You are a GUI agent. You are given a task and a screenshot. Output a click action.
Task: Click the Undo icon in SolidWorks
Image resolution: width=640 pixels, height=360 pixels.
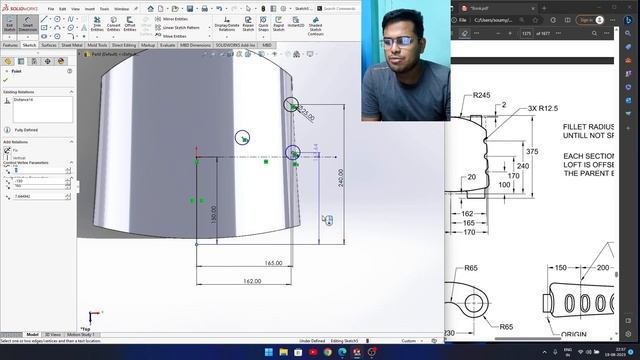(x=219, y=9)
